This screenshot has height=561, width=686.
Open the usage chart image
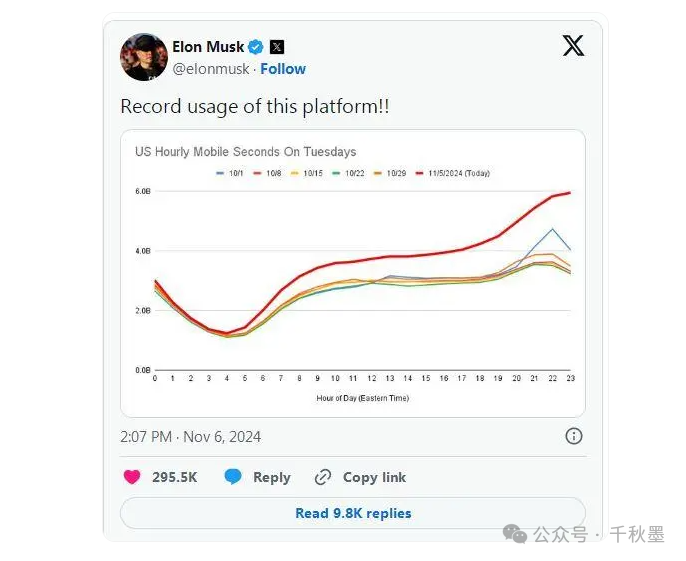(x=353, y=273)
